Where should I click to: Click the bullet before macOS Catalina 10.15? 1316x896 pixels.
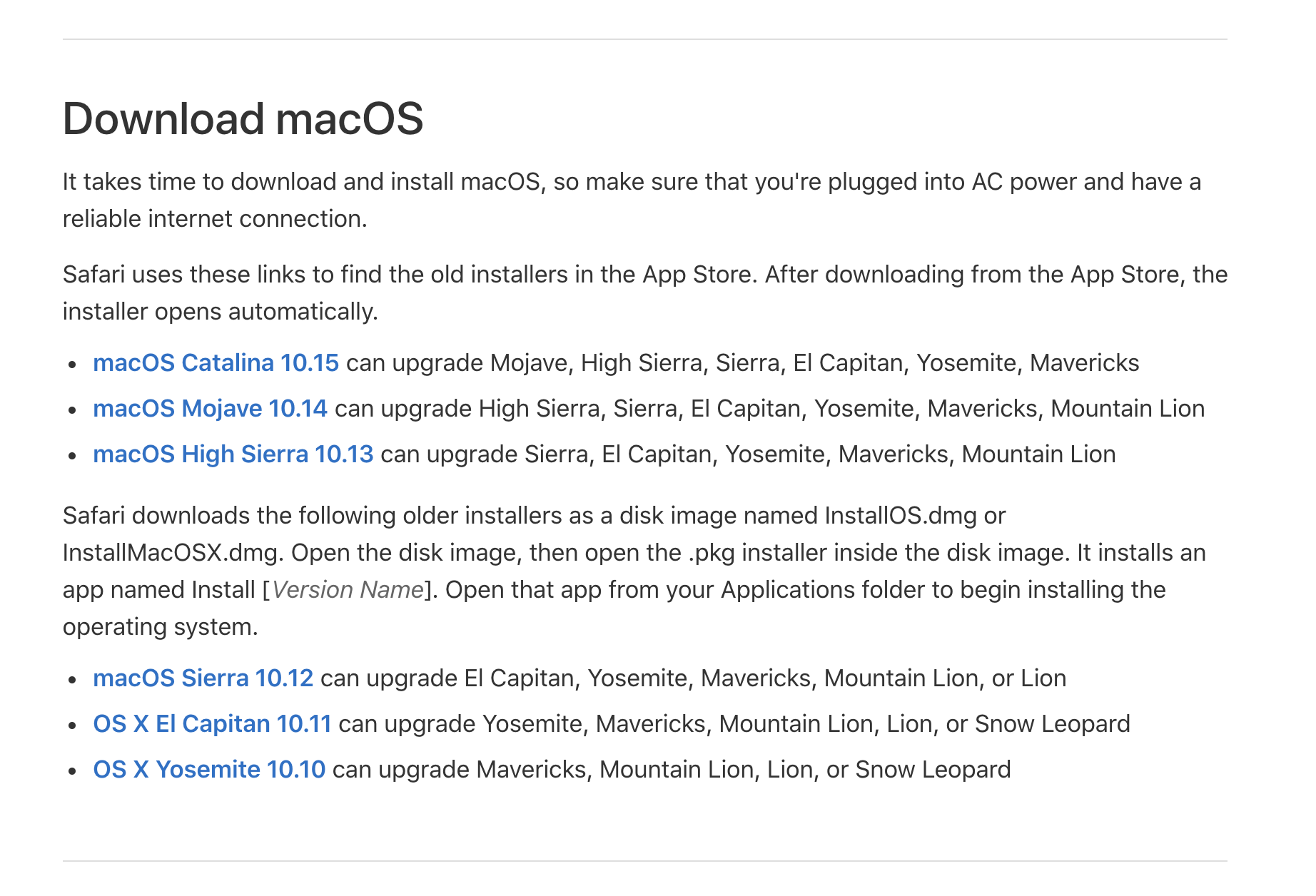(x=71, y=365)
